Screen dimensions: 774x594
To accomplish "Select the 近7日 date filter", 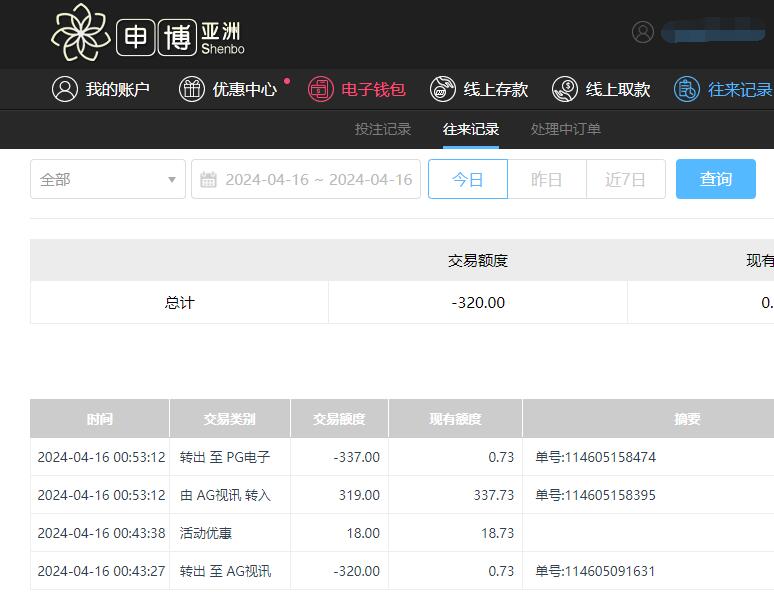I will point(626,179).
